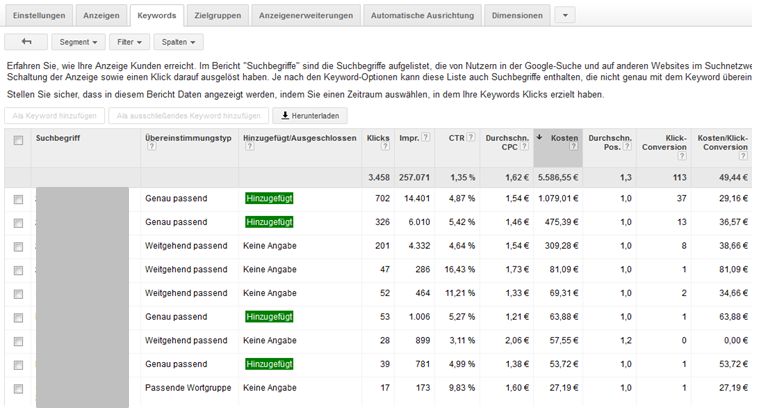This screenshot has width=767, height=408.
Task: Click Als Keyword hinzufügen button
Action: (x=54, y=116)
